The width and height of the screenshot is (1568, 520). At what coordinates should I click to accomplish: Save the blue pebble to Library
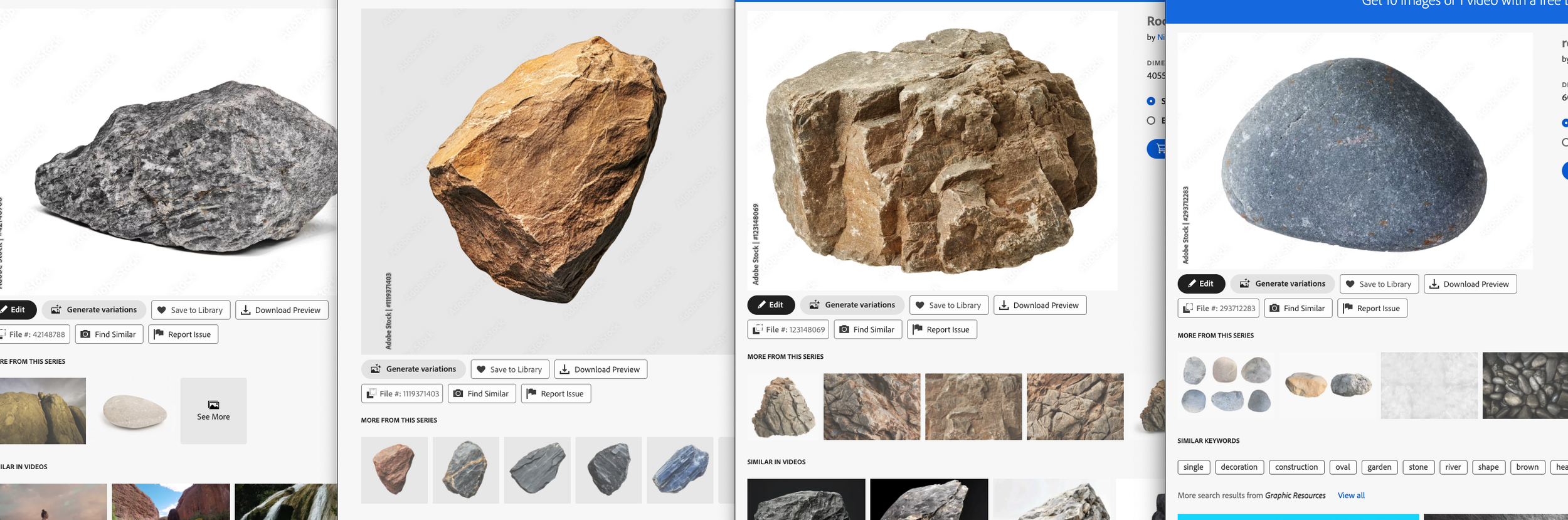click(x=1379, y=284)
